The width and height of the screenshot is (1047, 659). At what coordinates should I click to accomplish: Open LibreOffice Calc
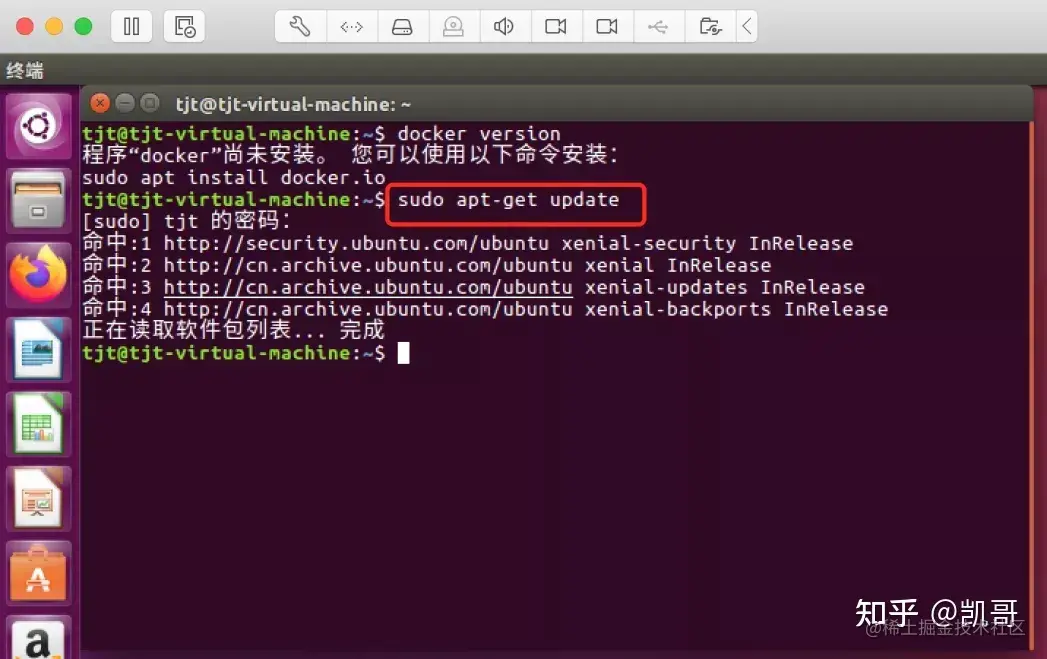coord(39,424)
